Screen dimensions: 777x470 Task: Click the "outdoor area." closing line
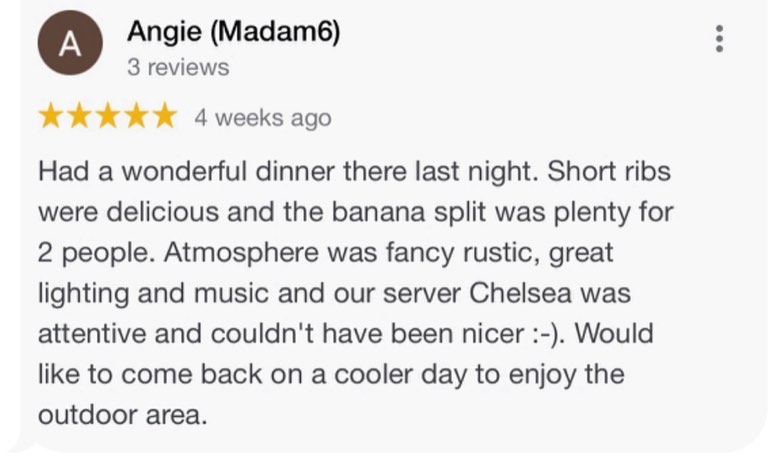(123, 415)
